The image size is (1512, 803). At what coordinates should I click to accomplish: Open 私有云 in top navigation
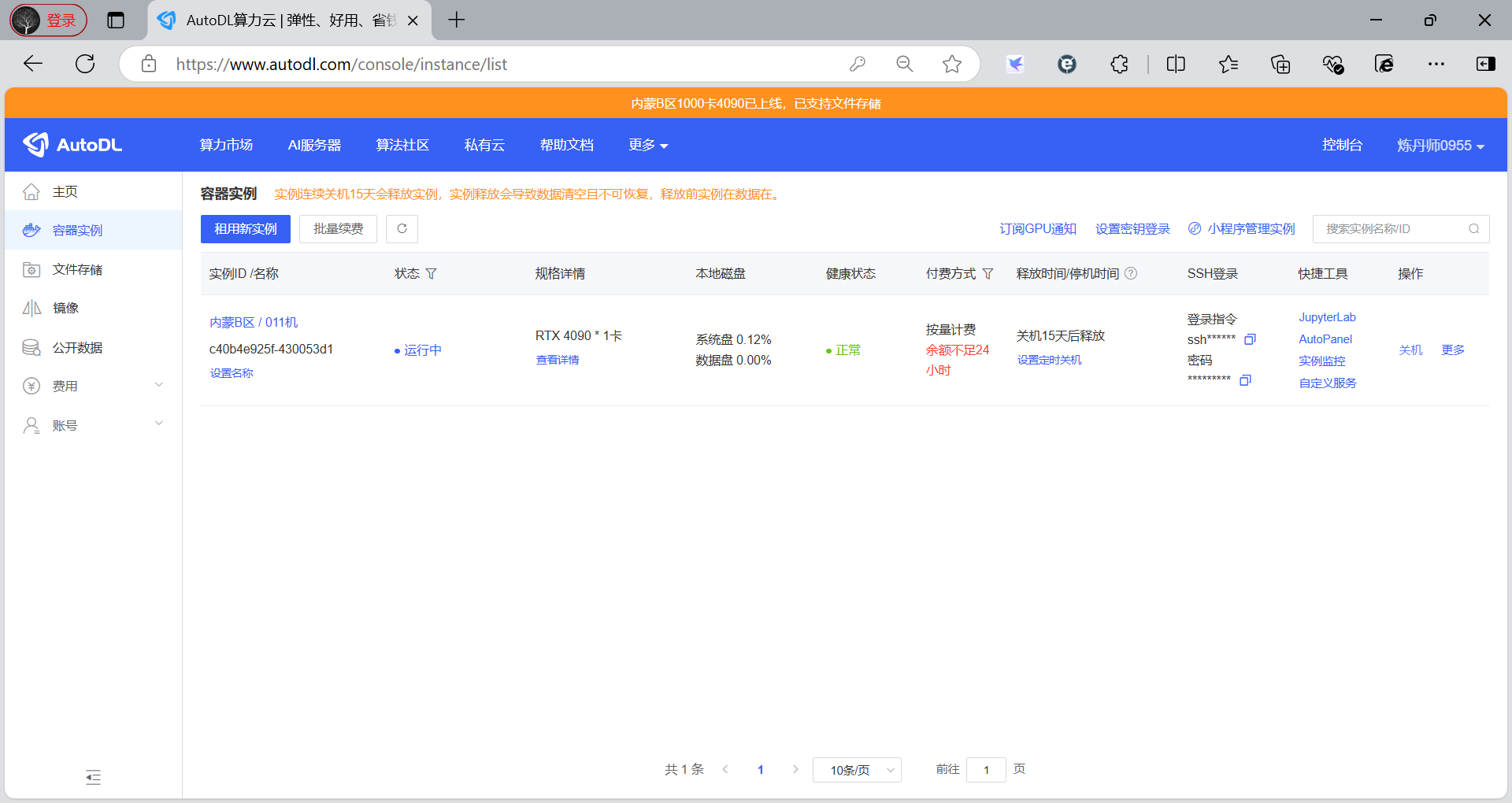click(x=484, y=145)
